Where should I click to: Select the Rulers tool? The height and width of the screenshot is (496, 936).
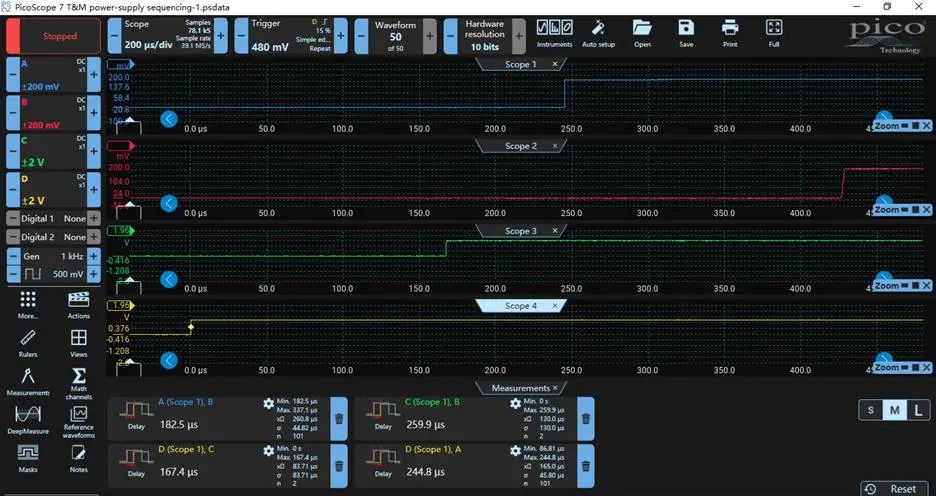(27, 343)
